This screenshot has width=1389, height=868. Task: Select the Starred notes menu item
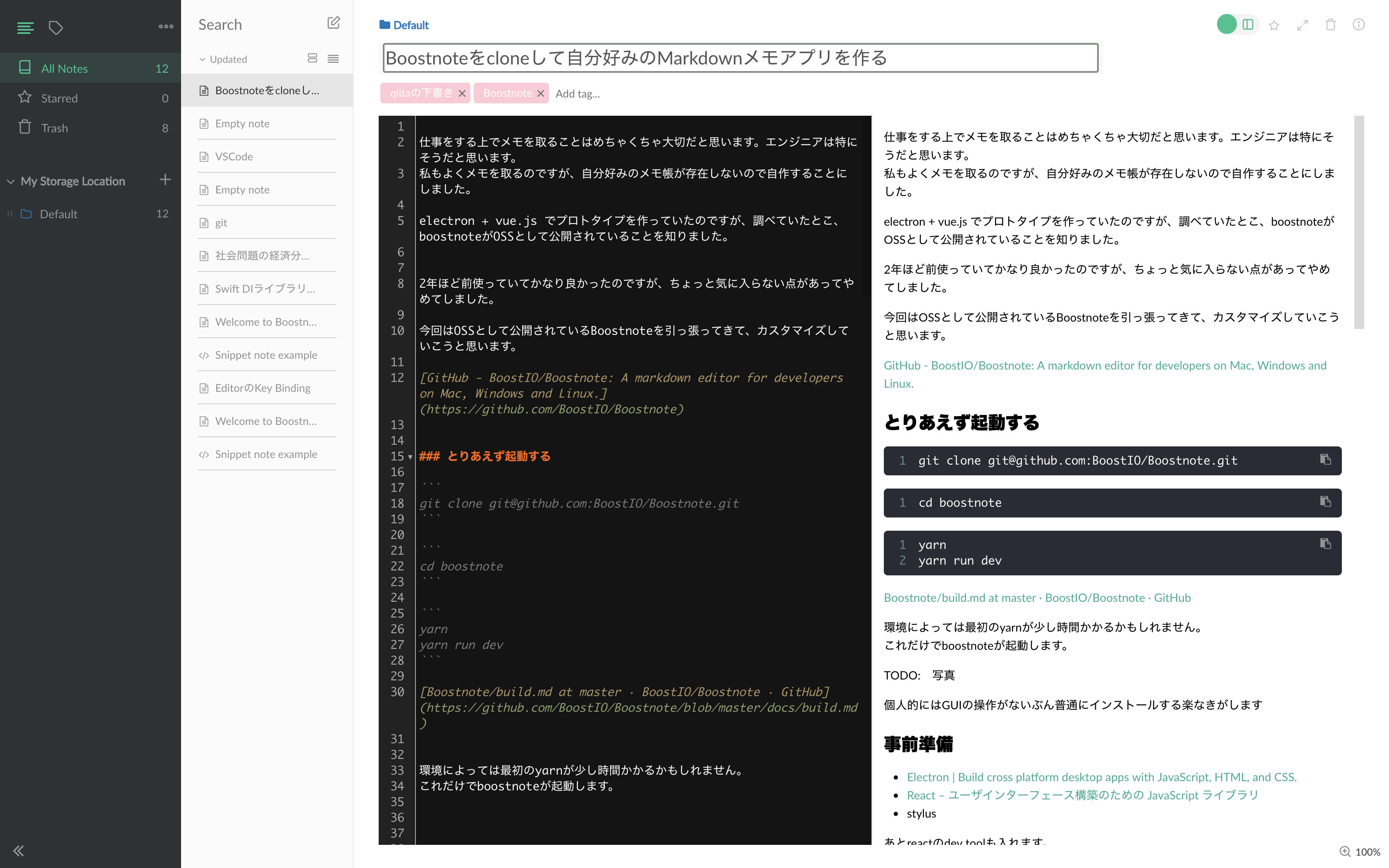click(x=90, y=98)
